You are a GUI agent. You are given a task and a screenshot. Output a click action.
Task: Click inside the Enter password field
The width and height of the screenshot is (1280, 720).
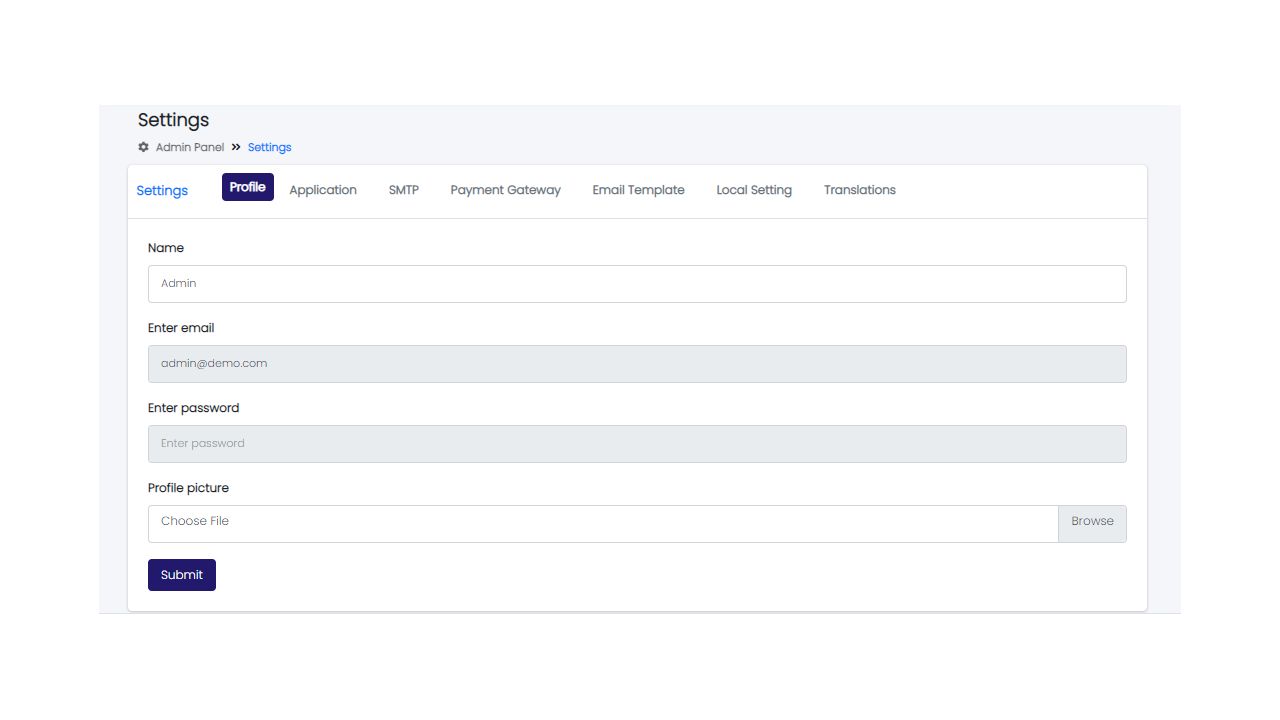637,444
